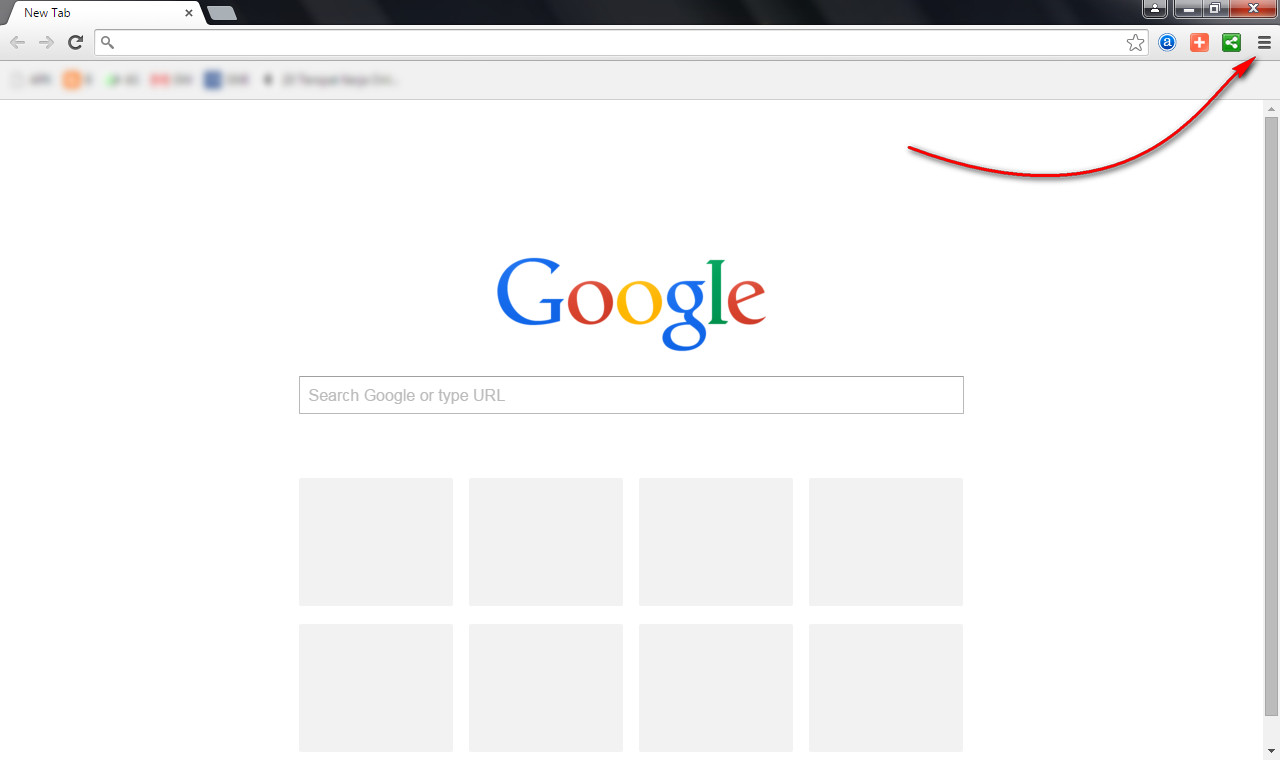Open the '20 Tempat Kerja' bookmark
The width and height of the screenshot is (1280, 760).
coord(331,80)
